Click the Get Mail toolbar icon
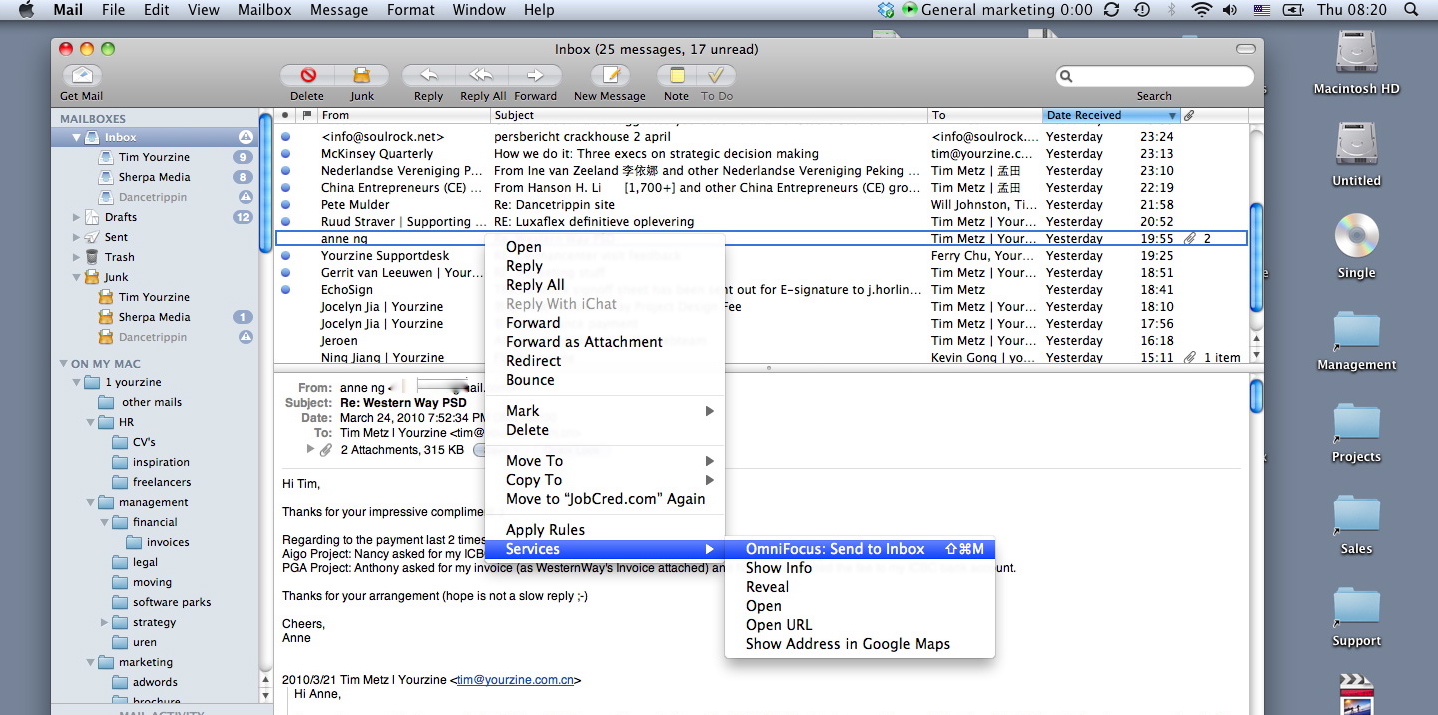Screen dimensions: 1438x715 point(82,76)
